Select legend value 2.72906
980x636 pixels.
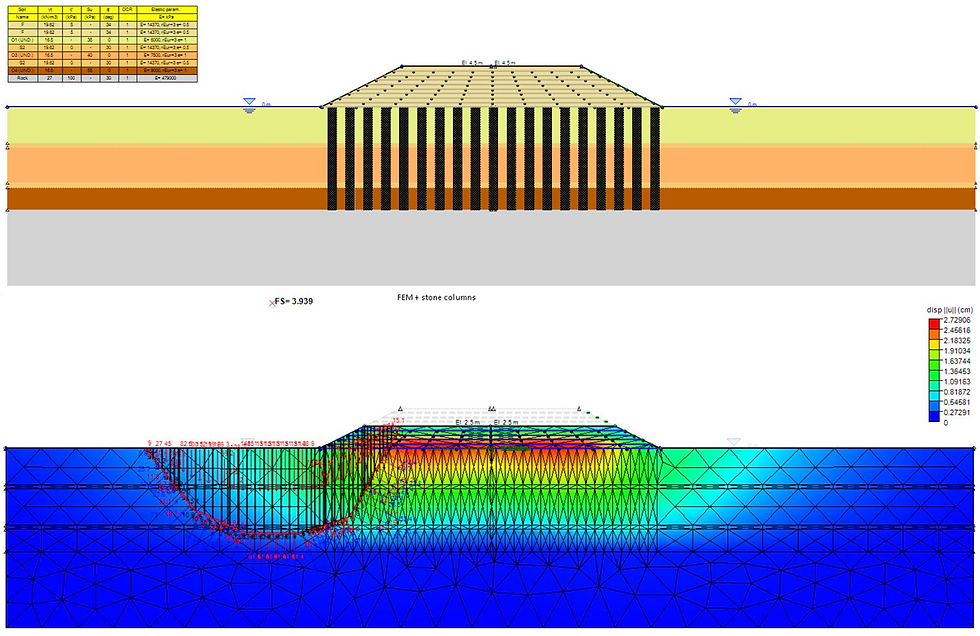[x=957, y=320]
